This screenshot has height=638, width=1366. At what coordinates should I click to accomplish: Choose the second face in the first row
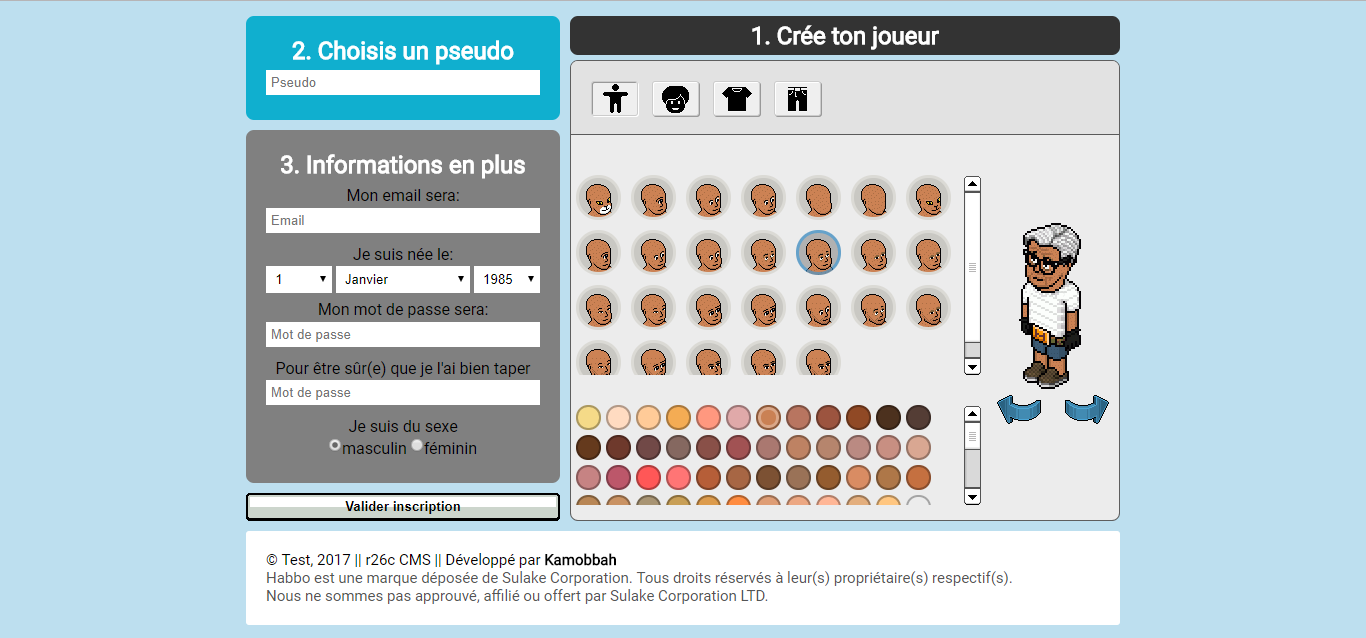(653, 198)
